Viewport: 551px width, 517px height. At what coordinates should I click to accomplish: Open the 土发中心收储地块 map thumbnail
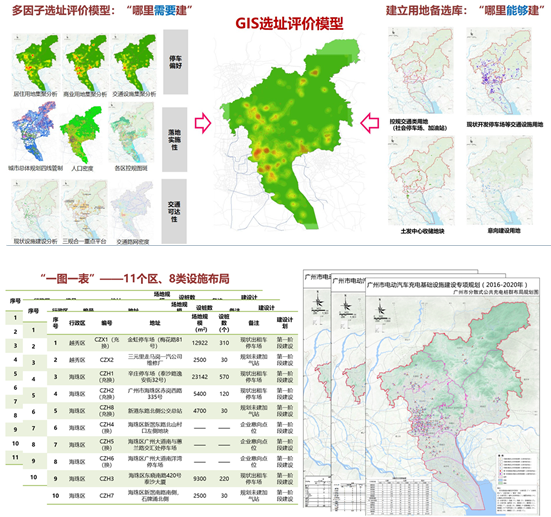click(x=421, y=180)
